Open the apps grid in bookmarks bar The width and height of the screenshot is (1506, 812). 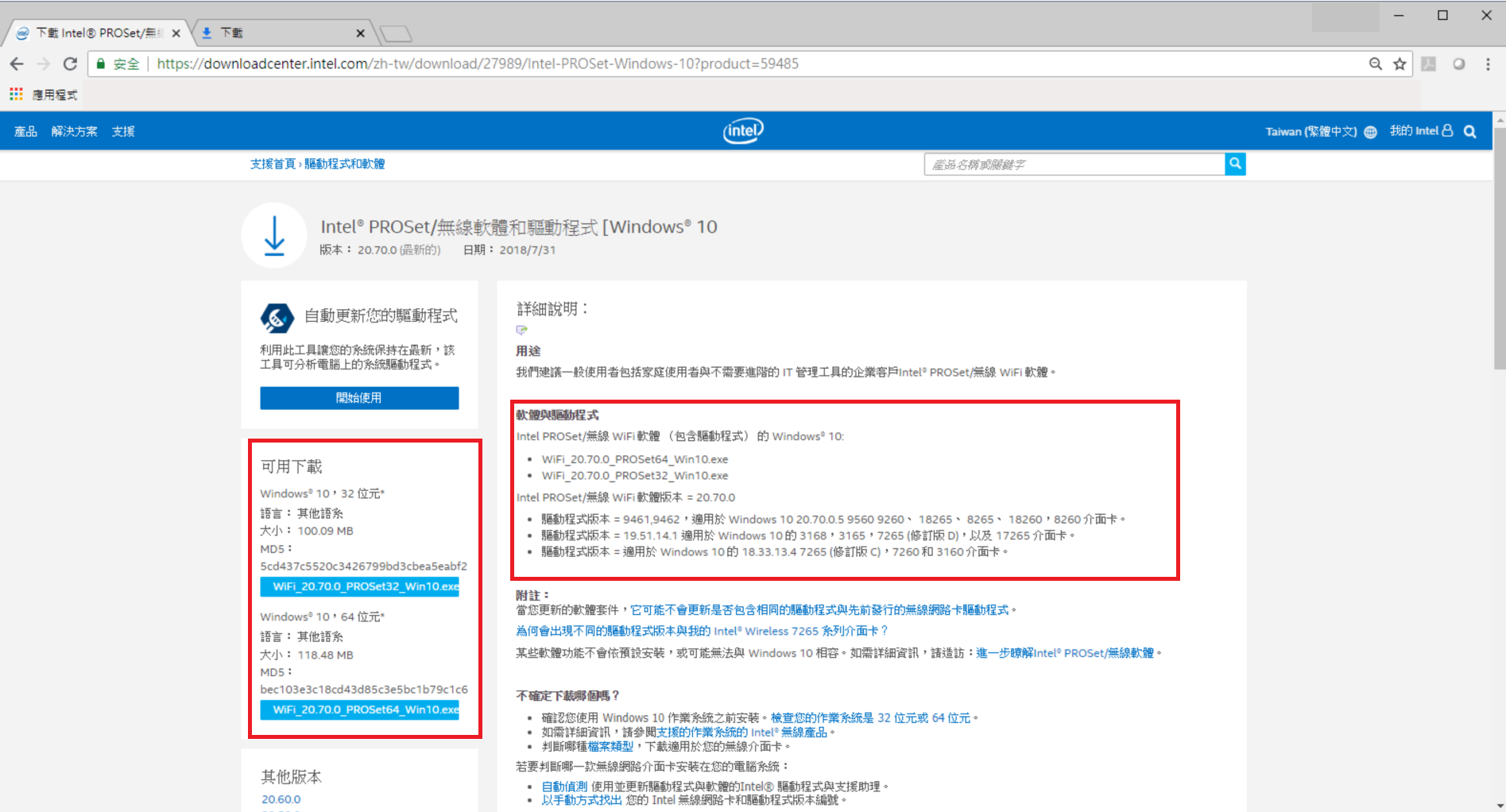pyautogui.click(x=16, y=95)
